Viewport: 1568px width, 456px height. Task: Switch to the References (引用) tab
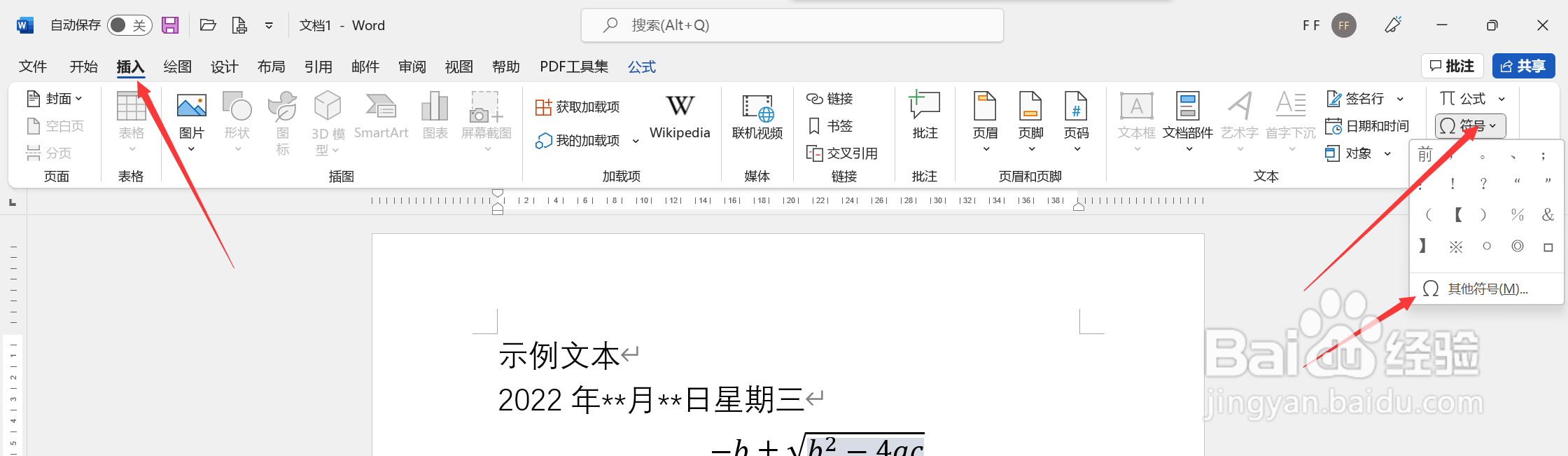point(318,67)
